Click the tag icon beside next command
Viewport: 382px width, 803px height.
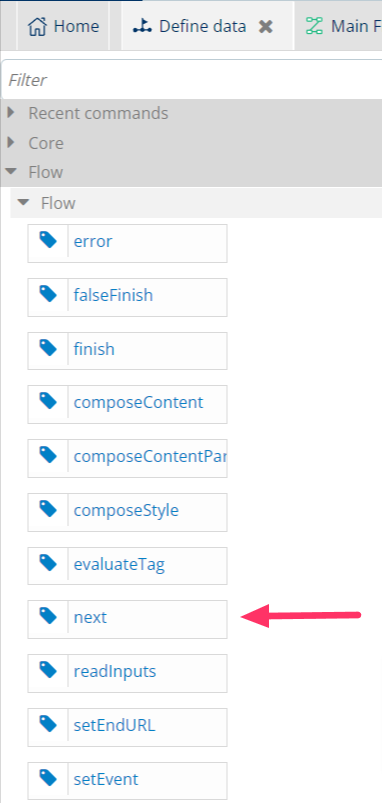(48, 616)
